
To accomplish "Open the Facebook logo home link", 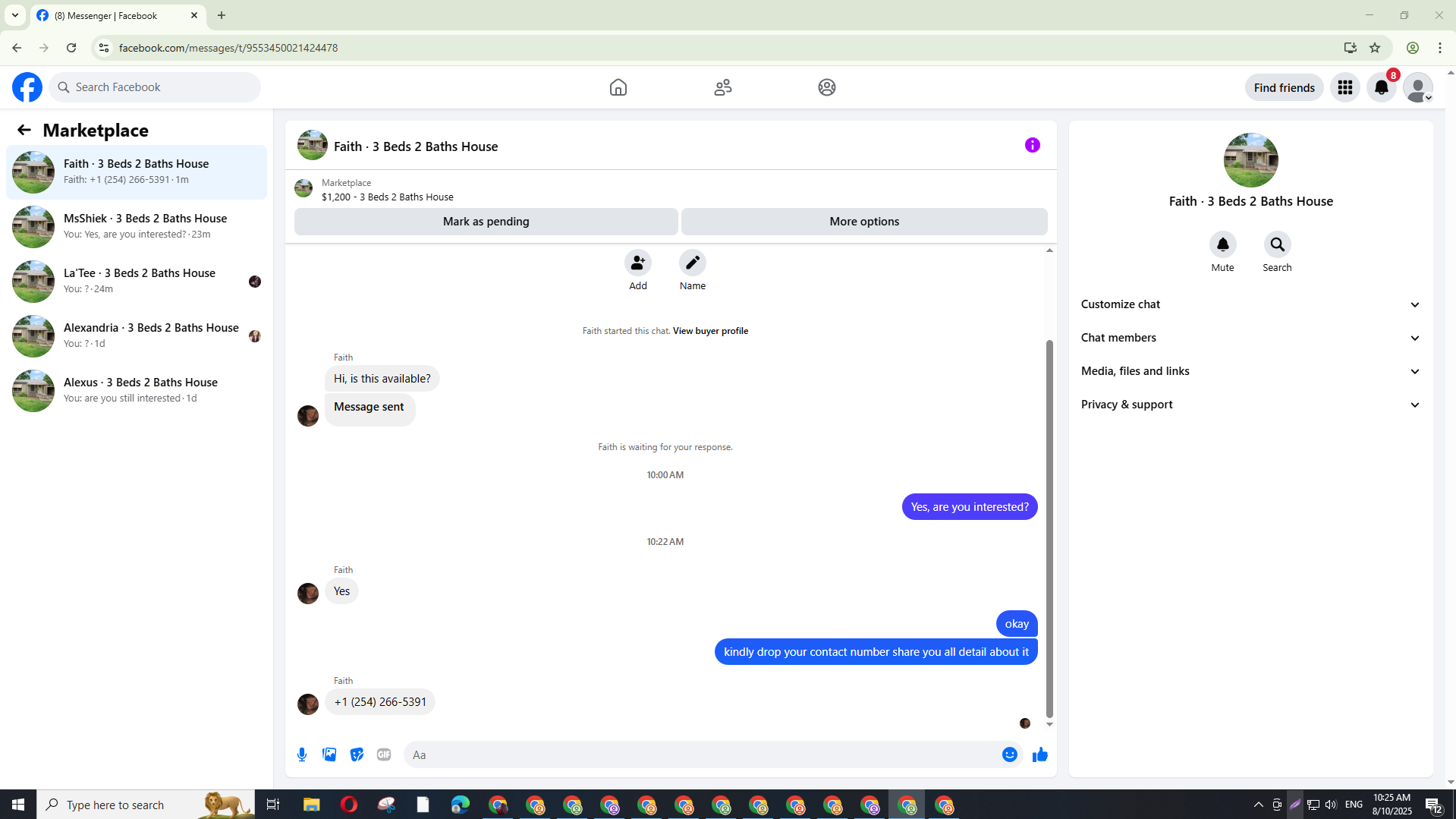I will [x=27, y=87].
